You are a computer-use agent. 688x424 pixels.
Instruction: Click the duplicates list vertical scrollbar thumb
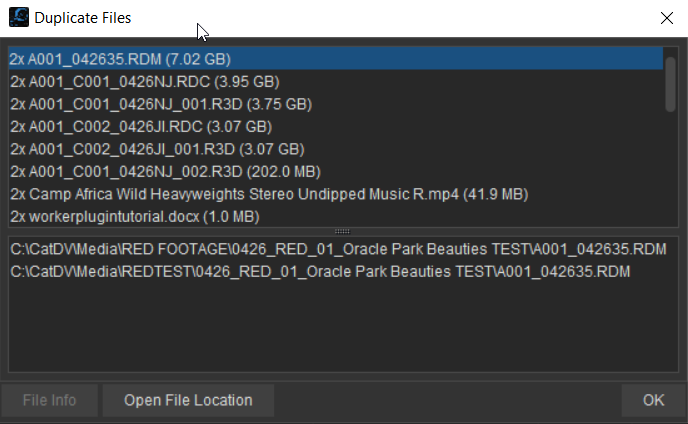tap(670, 84)
